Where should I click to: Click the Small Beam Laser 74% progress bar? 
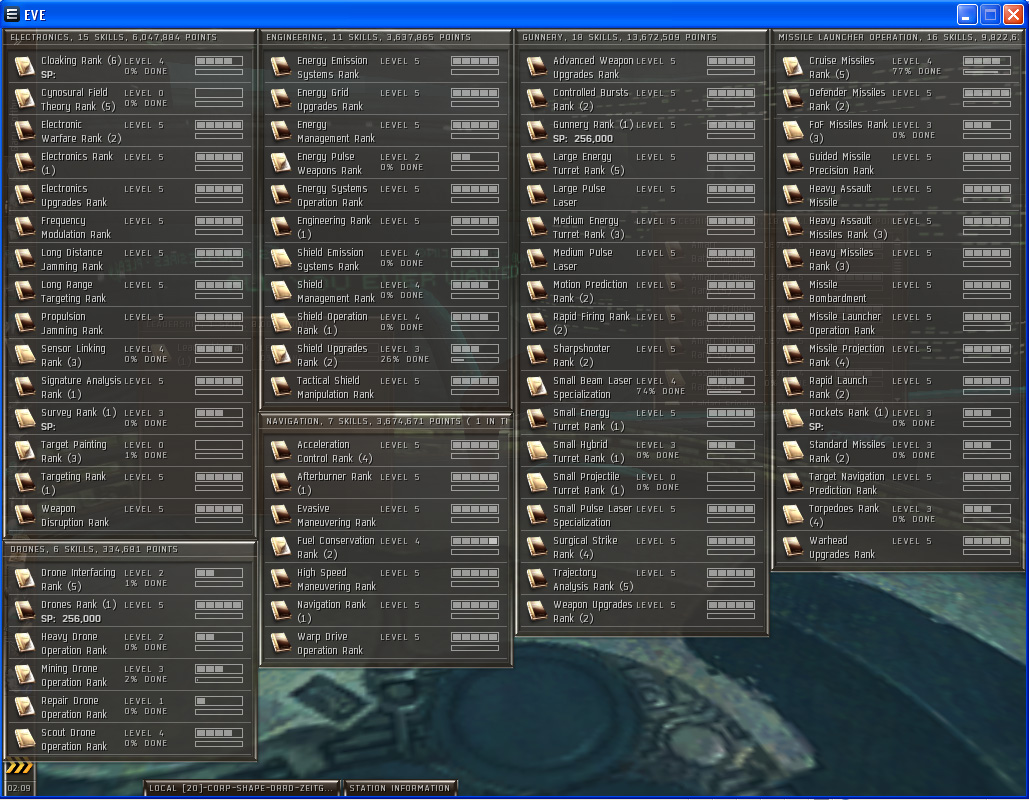click(x=731, y=392)
